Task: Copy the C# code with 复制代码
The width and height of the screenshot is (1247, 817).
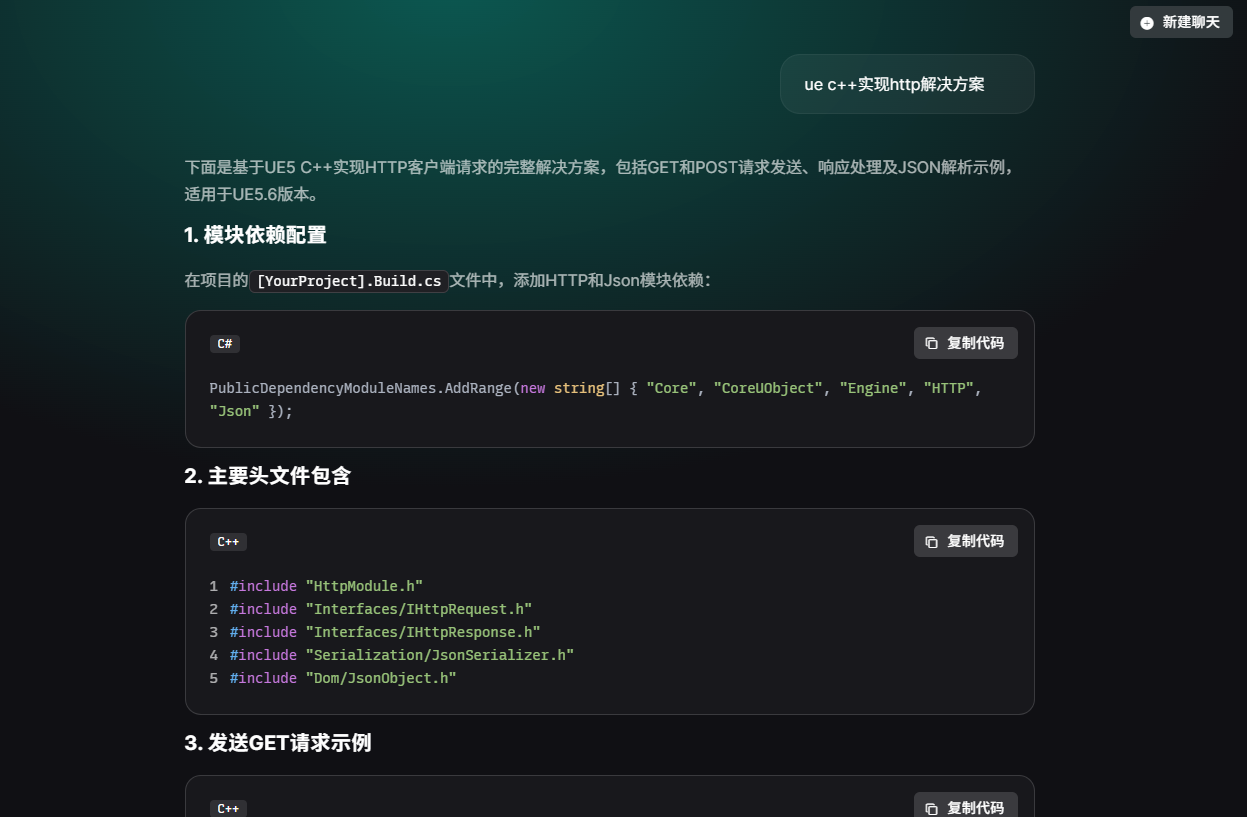Action: pyautogui.click(x=965, y=343)
